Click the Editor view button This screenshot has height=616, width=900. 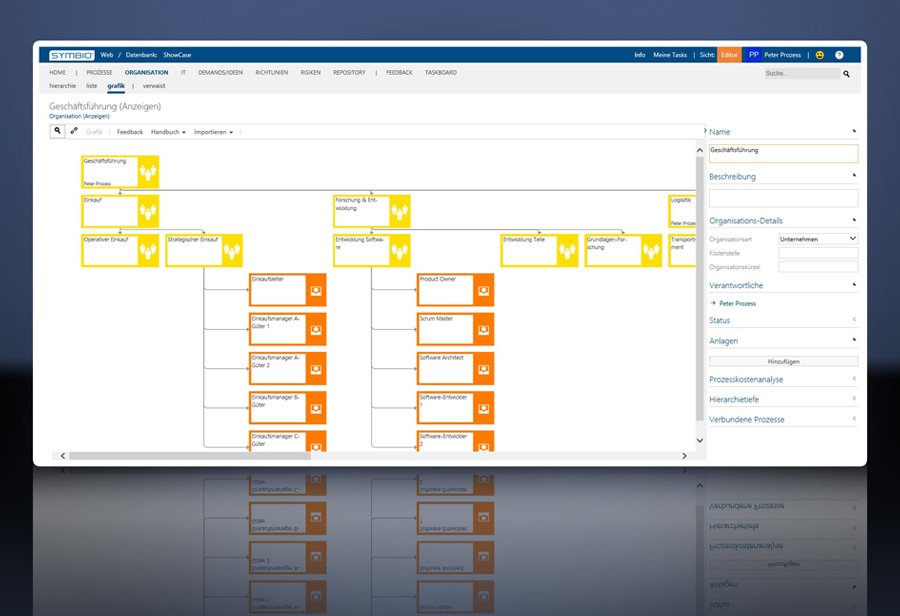pos(729,55)
